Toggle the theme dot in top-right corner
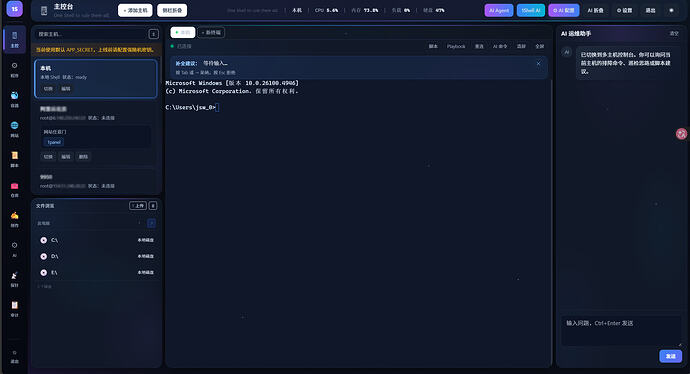690x374 pixels. coord(671,10)
